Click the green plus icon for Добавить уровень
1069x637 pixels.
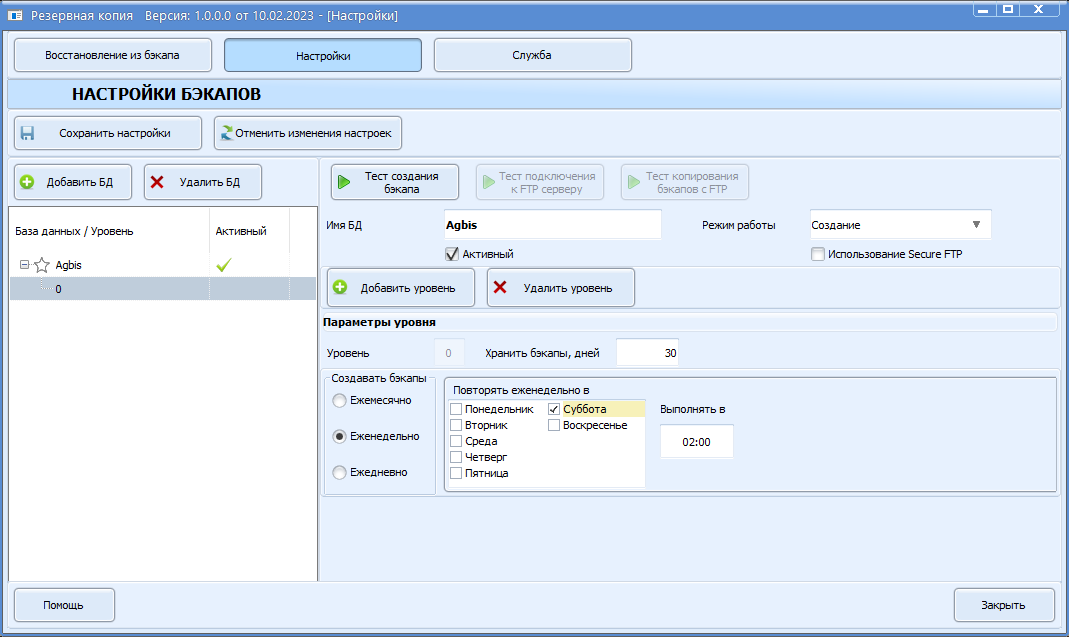(x=340, y=288)
